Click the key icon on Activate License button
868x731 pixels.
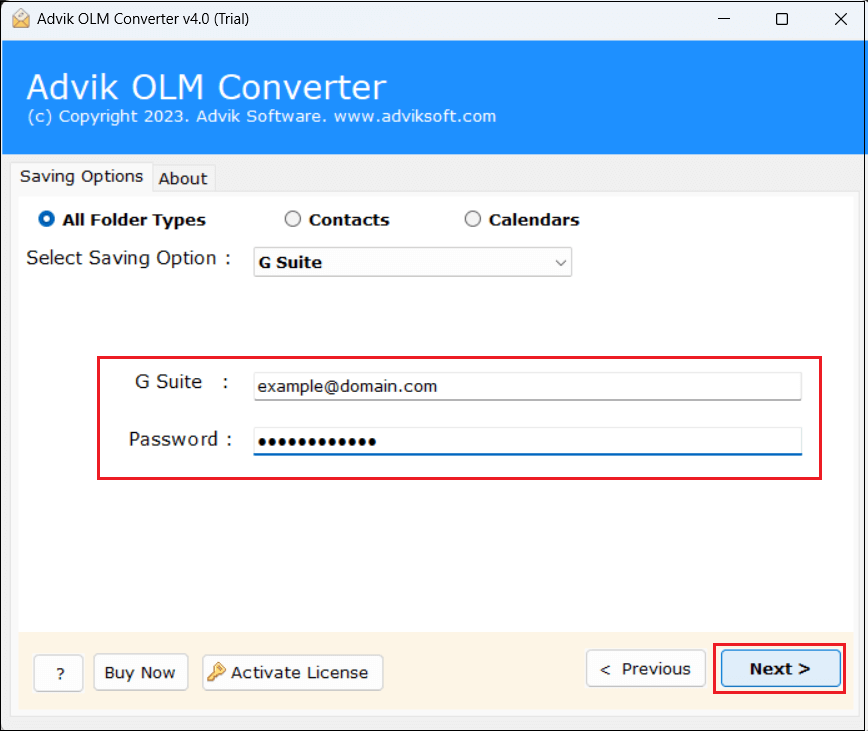click(216, 672)
